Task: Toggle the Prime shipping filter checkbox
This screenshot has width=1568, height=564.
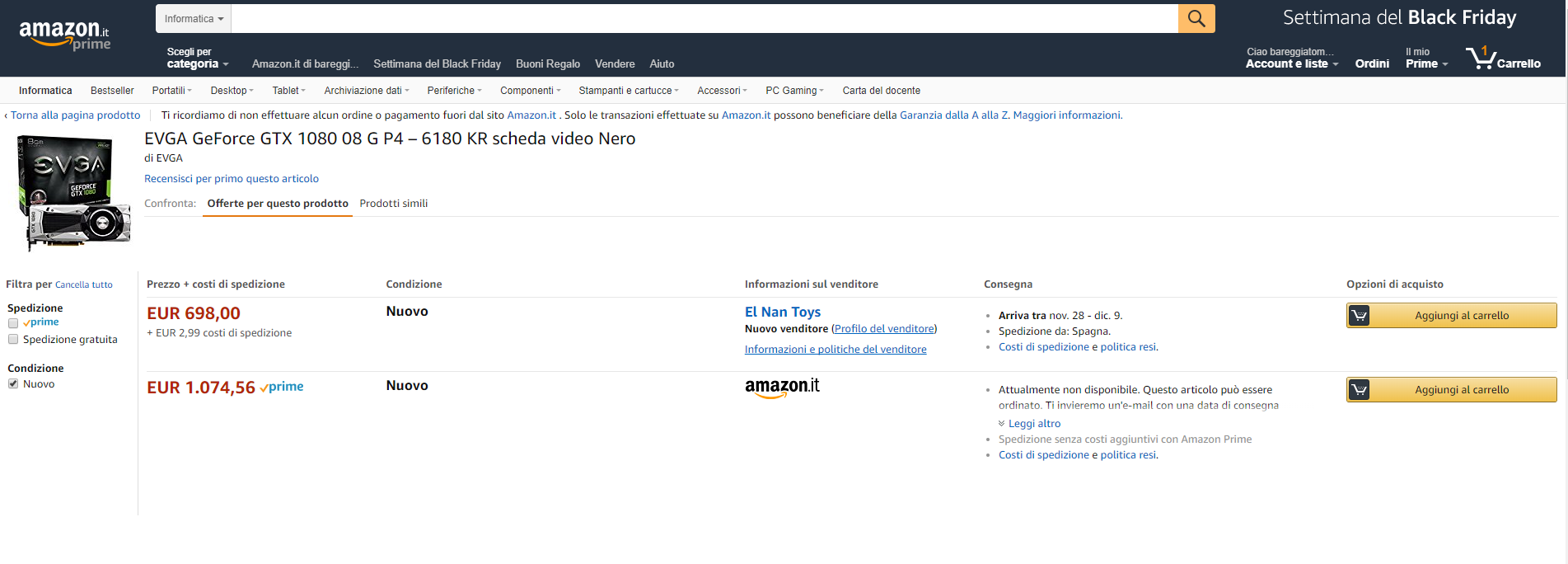Action: [13, 323]
